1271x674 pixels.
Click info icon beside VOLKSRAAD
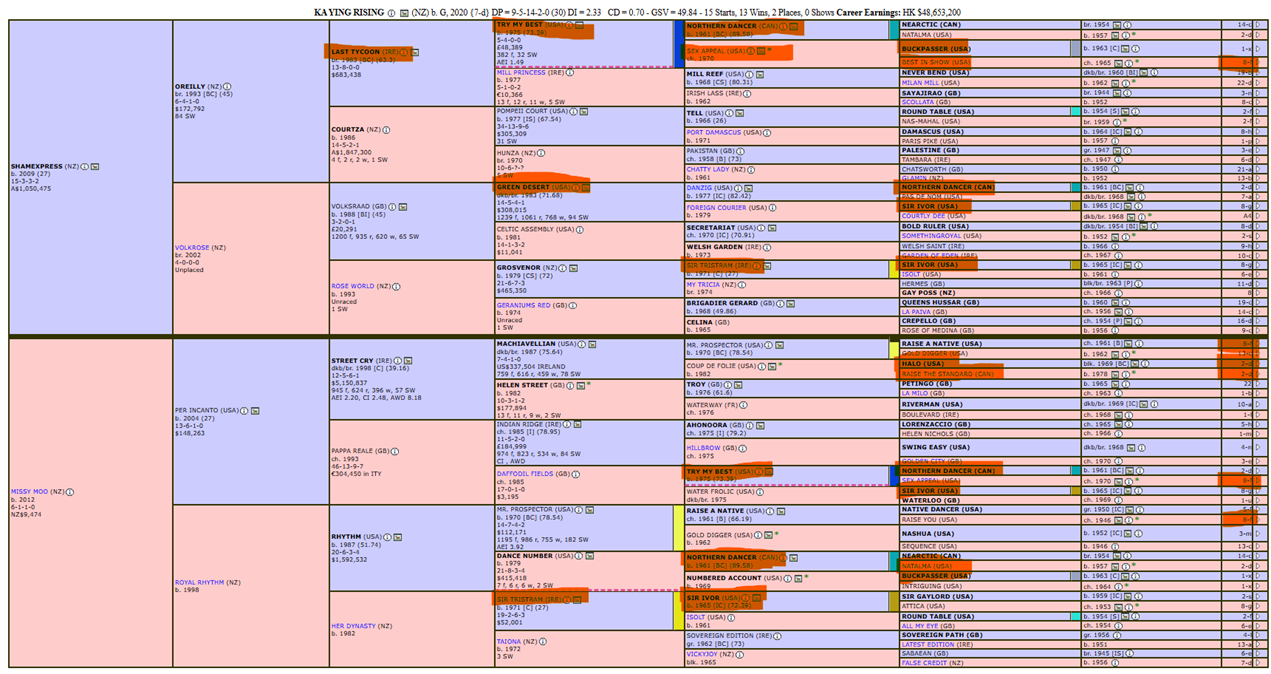click(x=392, y=207)
